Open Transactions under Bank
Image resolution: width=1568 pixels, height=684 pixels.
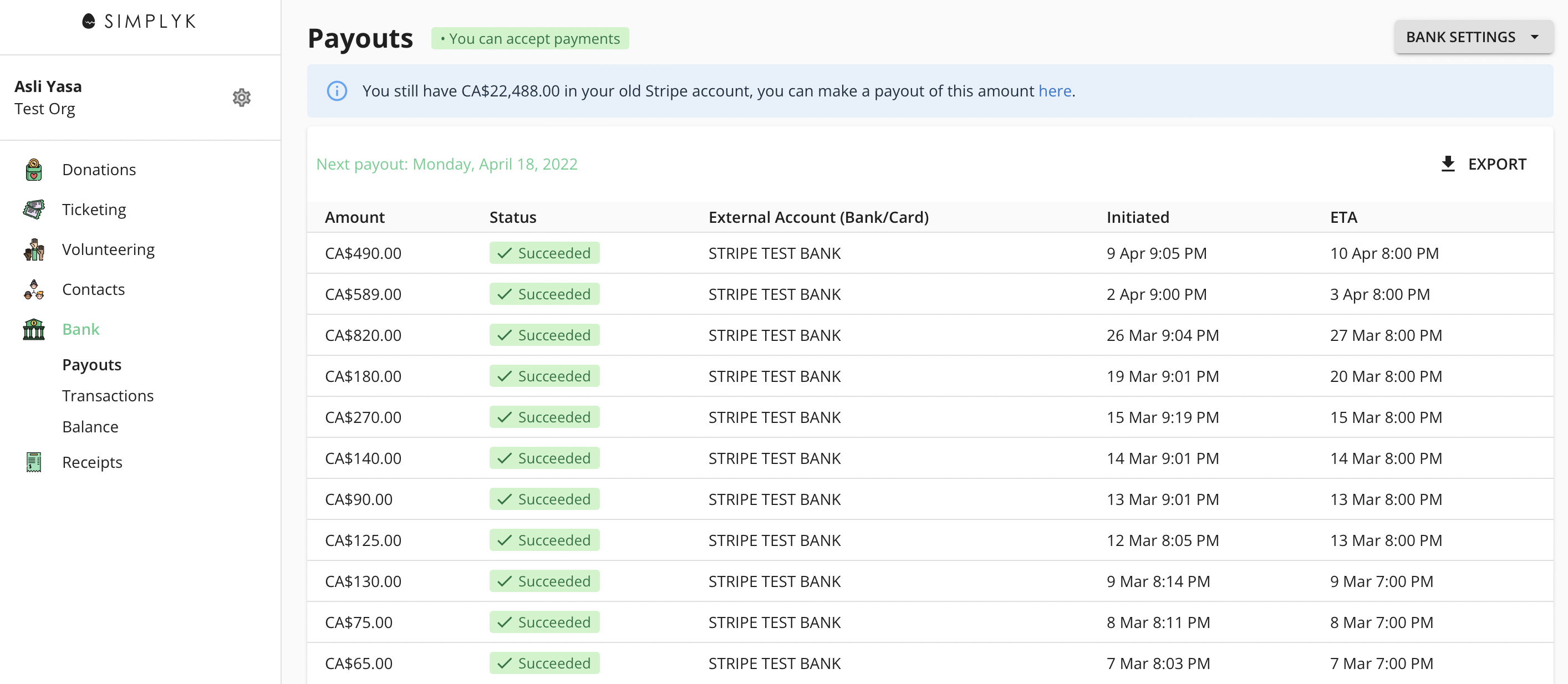click(x=108, y=396)
